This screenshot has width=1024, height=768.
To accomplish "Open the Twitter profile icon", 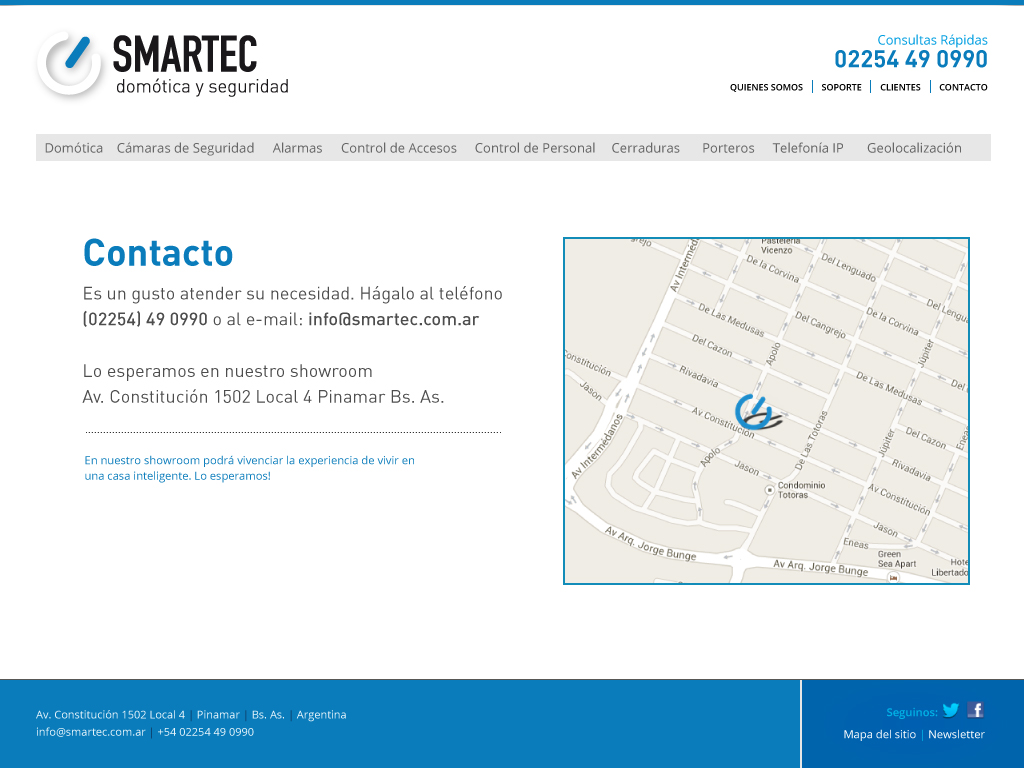I will coord(951,710).
